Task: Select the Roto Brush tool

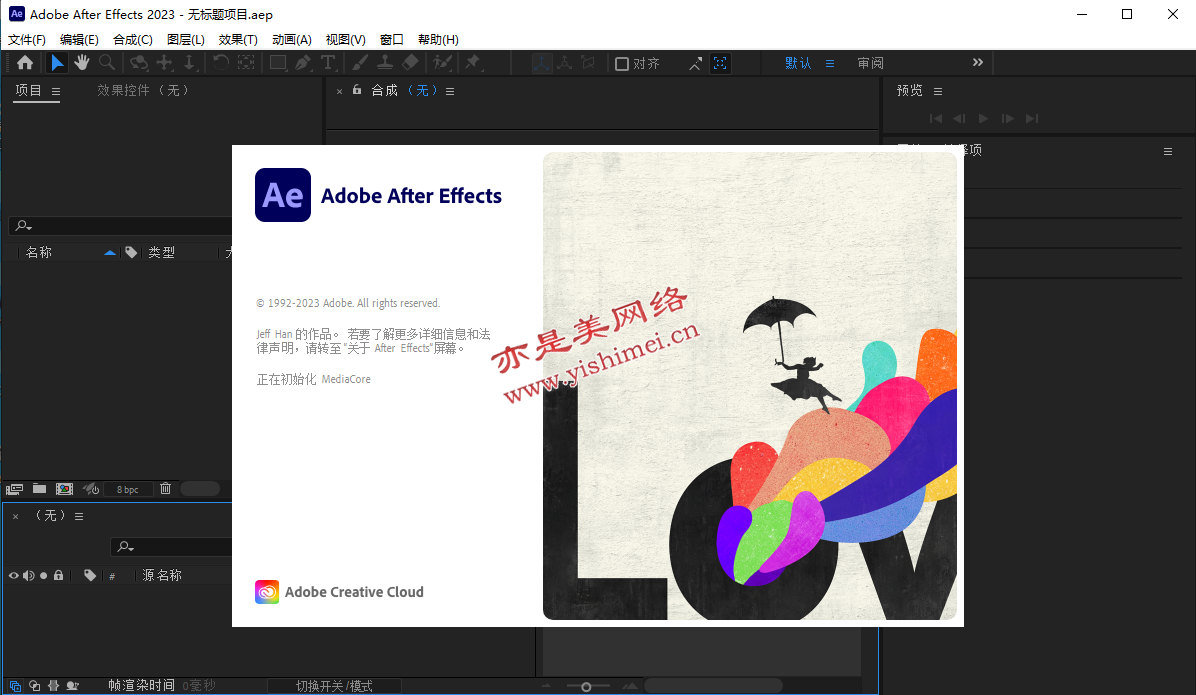Action: 442,63
